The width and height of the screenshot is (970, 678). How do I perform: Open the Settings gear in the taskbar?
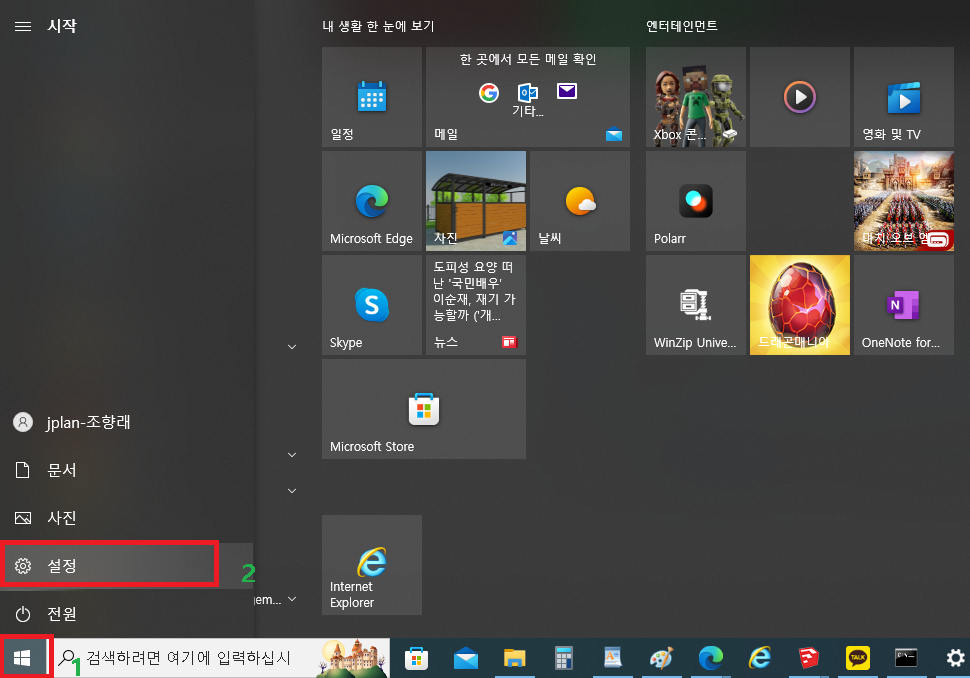pos(955,658)
